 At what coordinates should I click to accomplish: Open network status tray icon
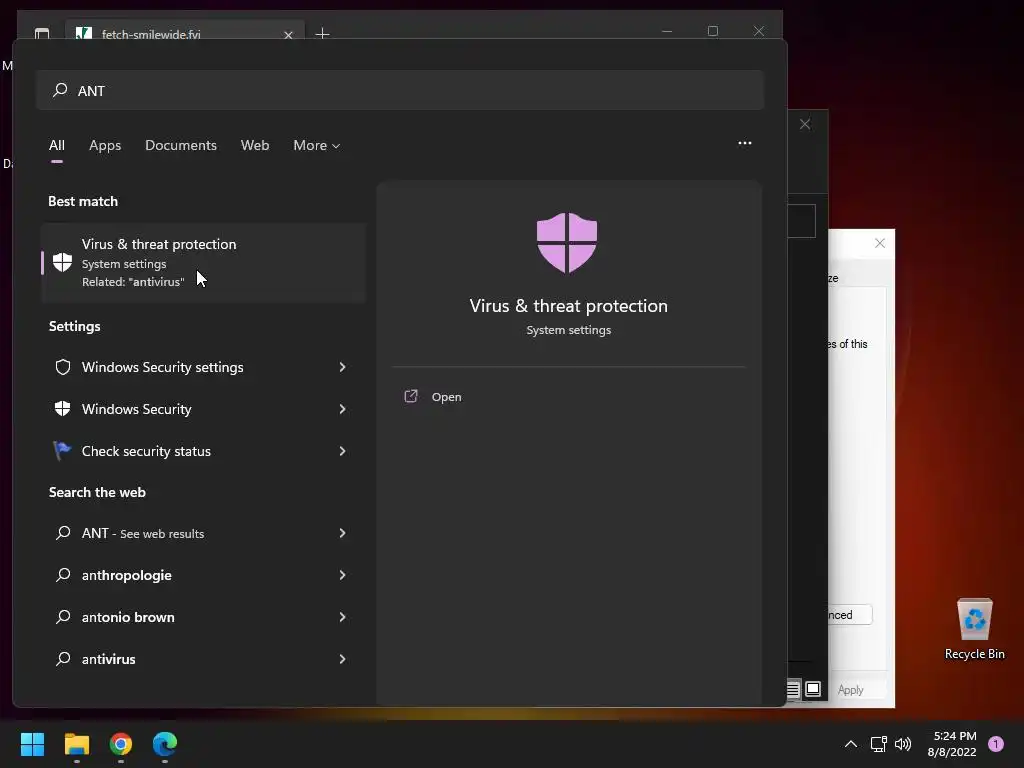tap(878, 744)
